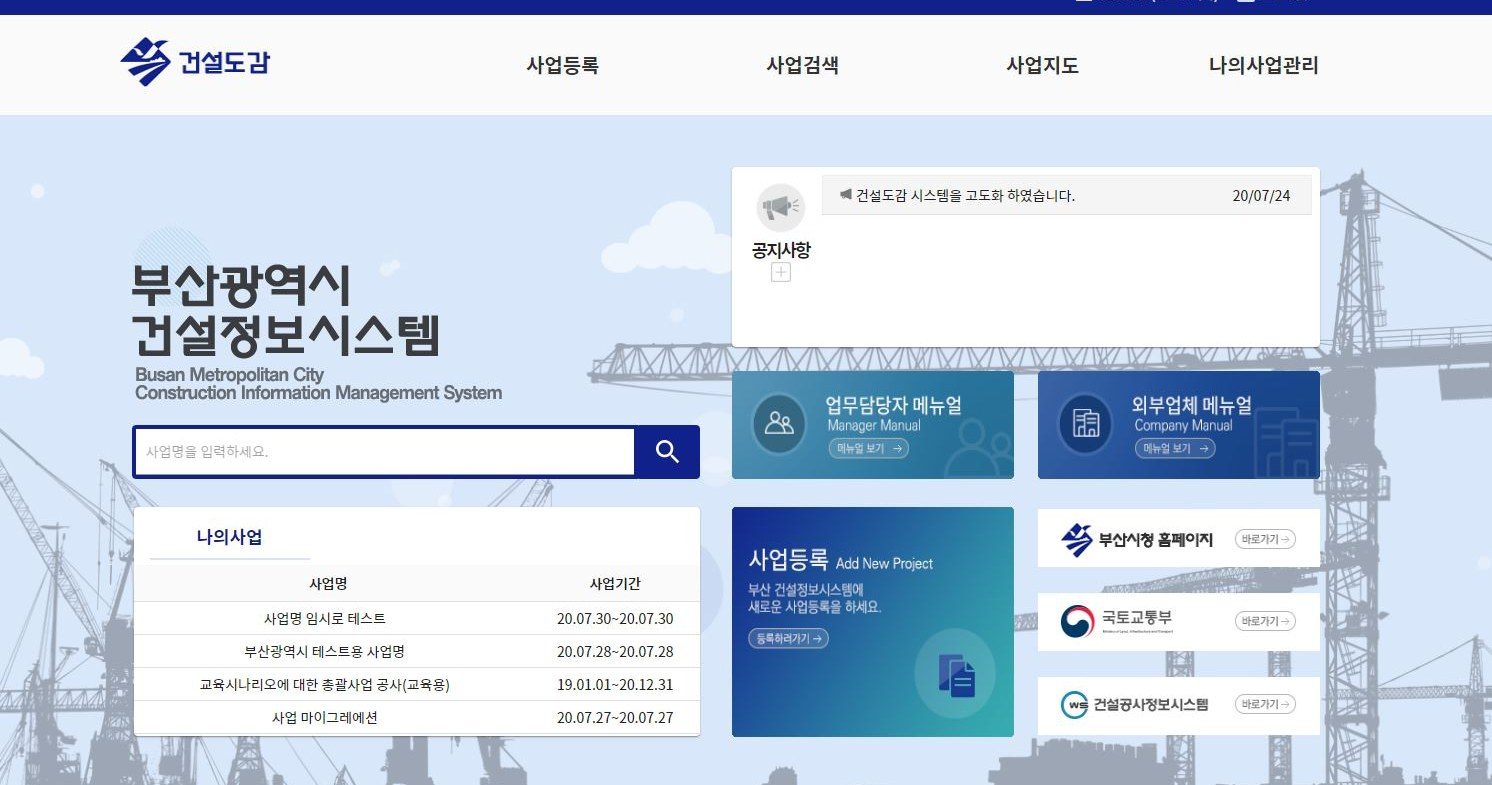
Task: Click 메뉴얼 보기 under Company Manual
Action: pyautogui.click(x=1175, y=449)
